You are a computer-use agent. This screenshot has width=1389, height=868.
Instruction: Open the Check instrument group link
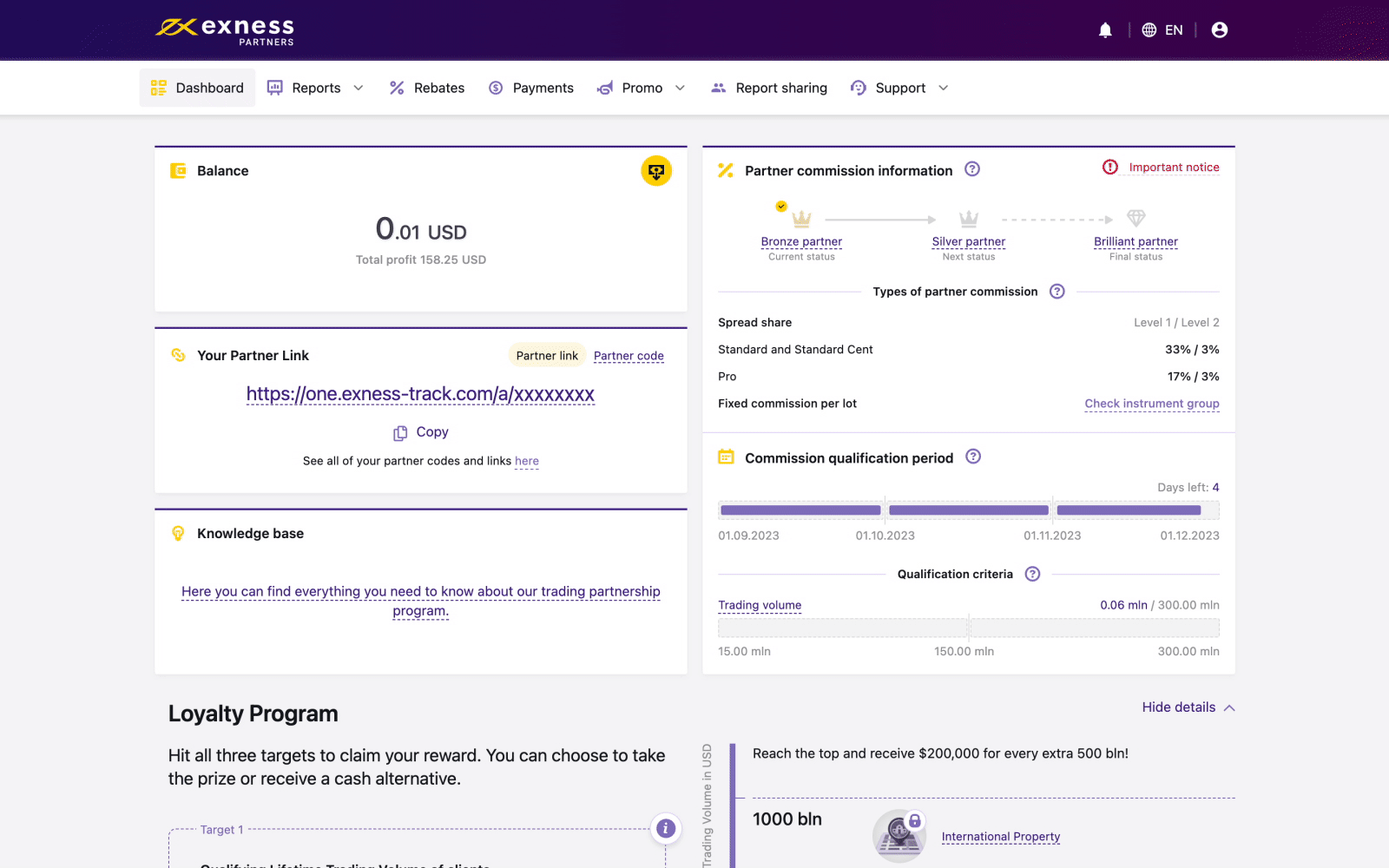[x=1151, y=404]
